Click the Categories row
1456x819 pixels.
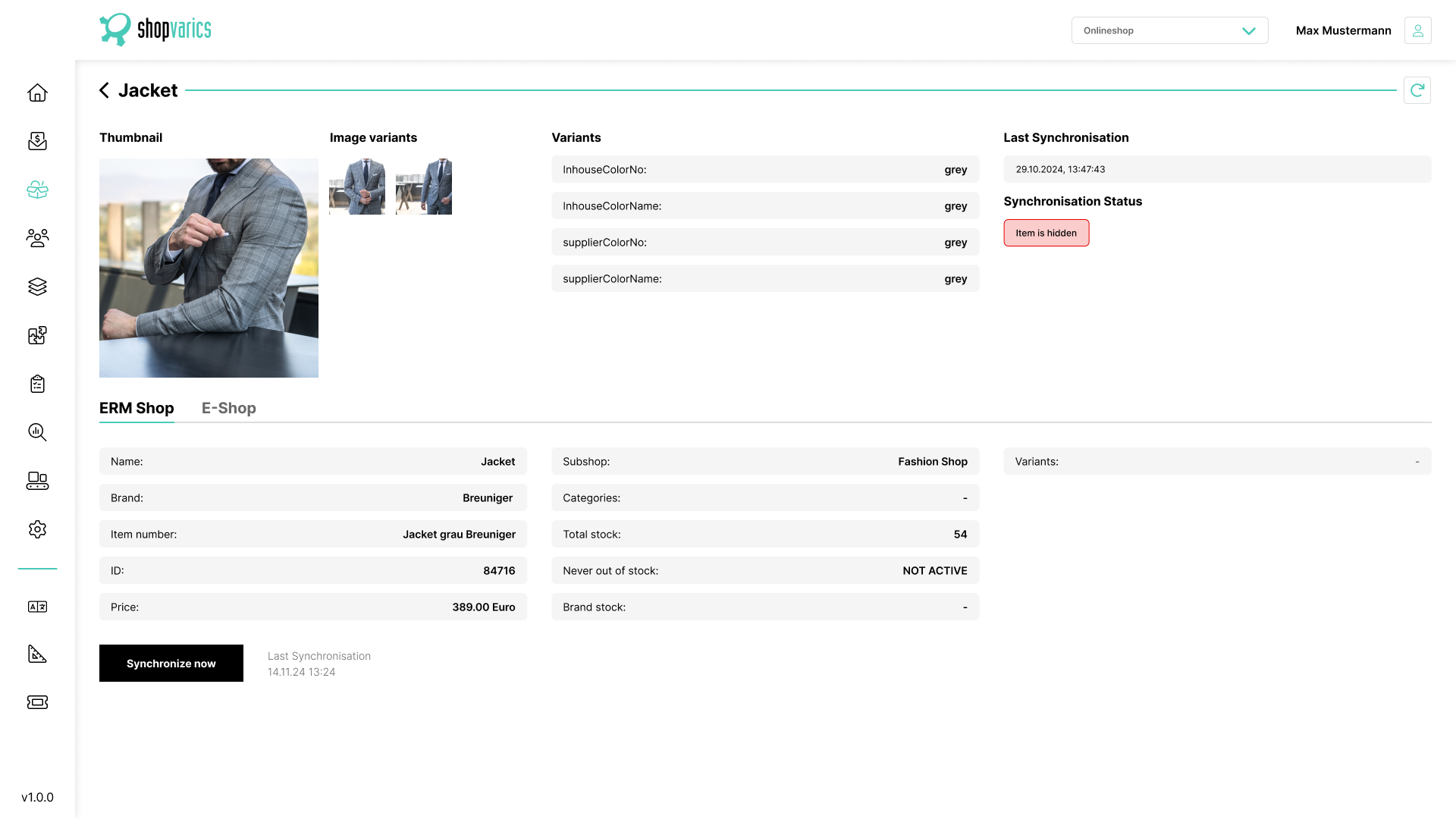pyautogui.click(x=765, y=497)
